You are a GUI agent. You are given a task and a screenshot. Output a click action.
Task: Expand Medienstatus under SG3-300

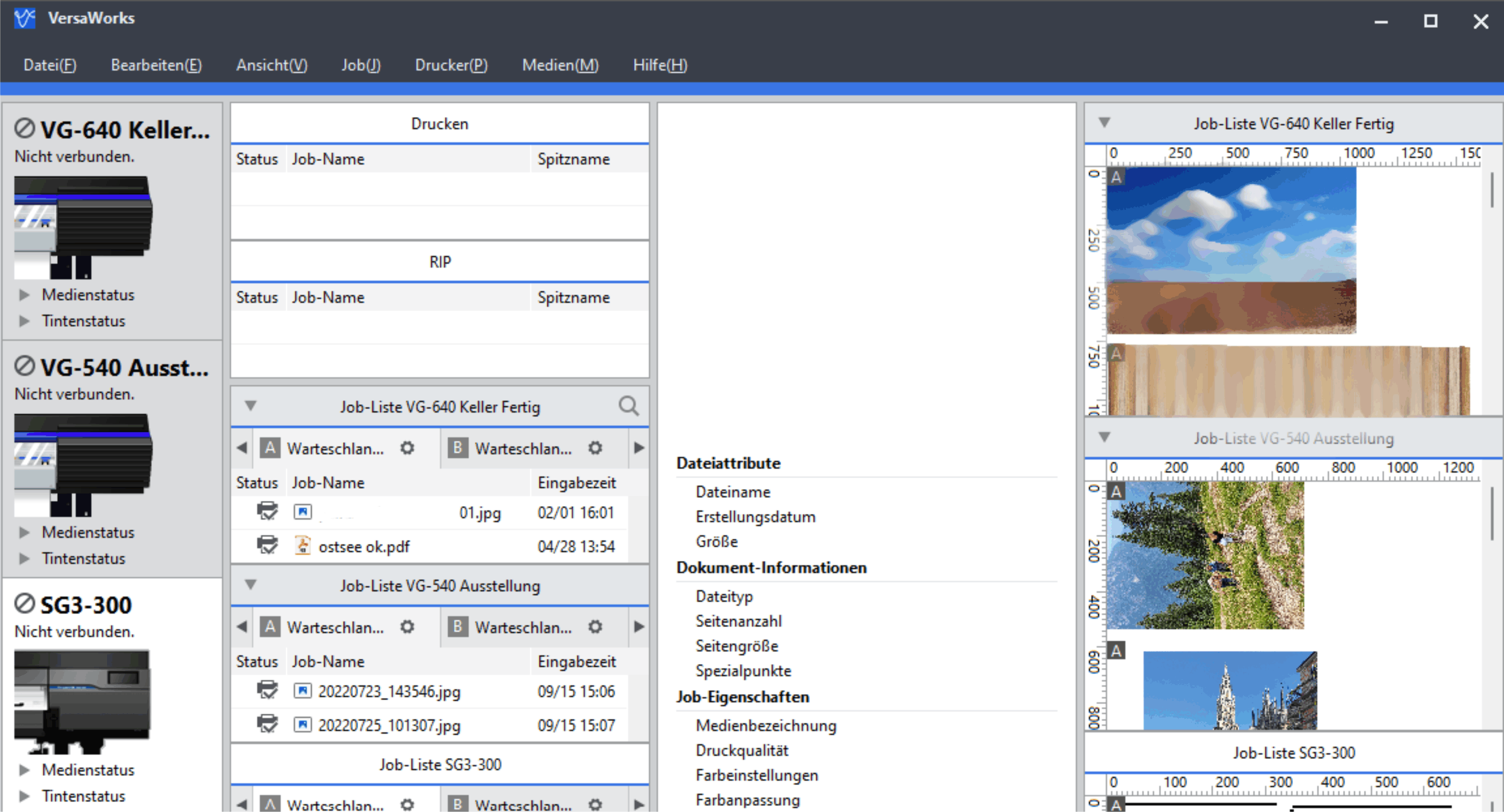coord(25,770)
